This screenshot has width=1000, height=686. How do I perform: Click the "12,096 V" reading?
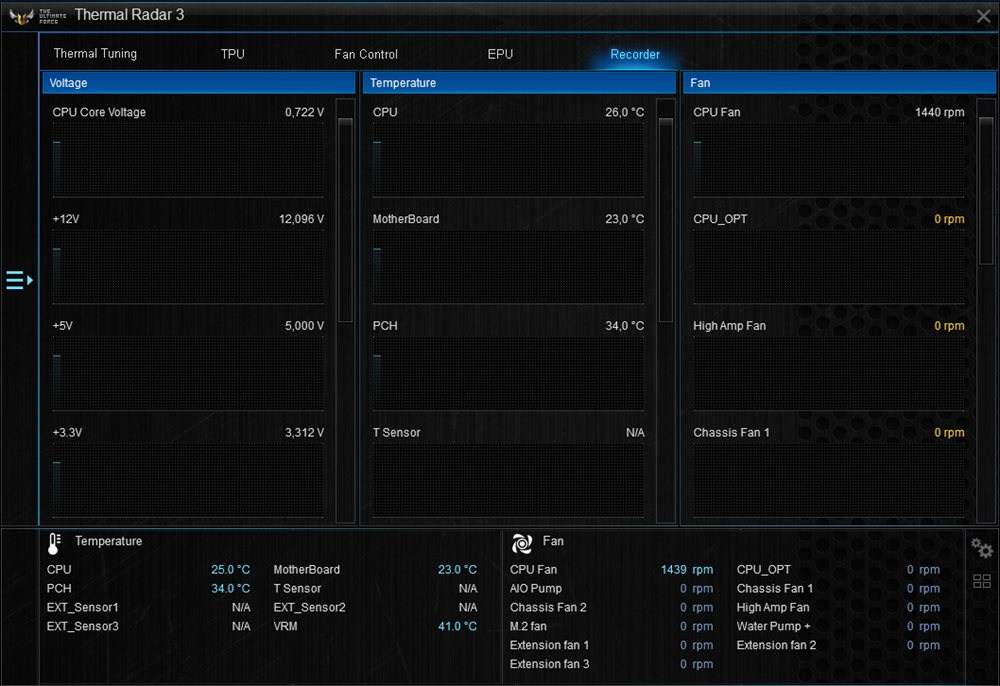tap(302, 219)
